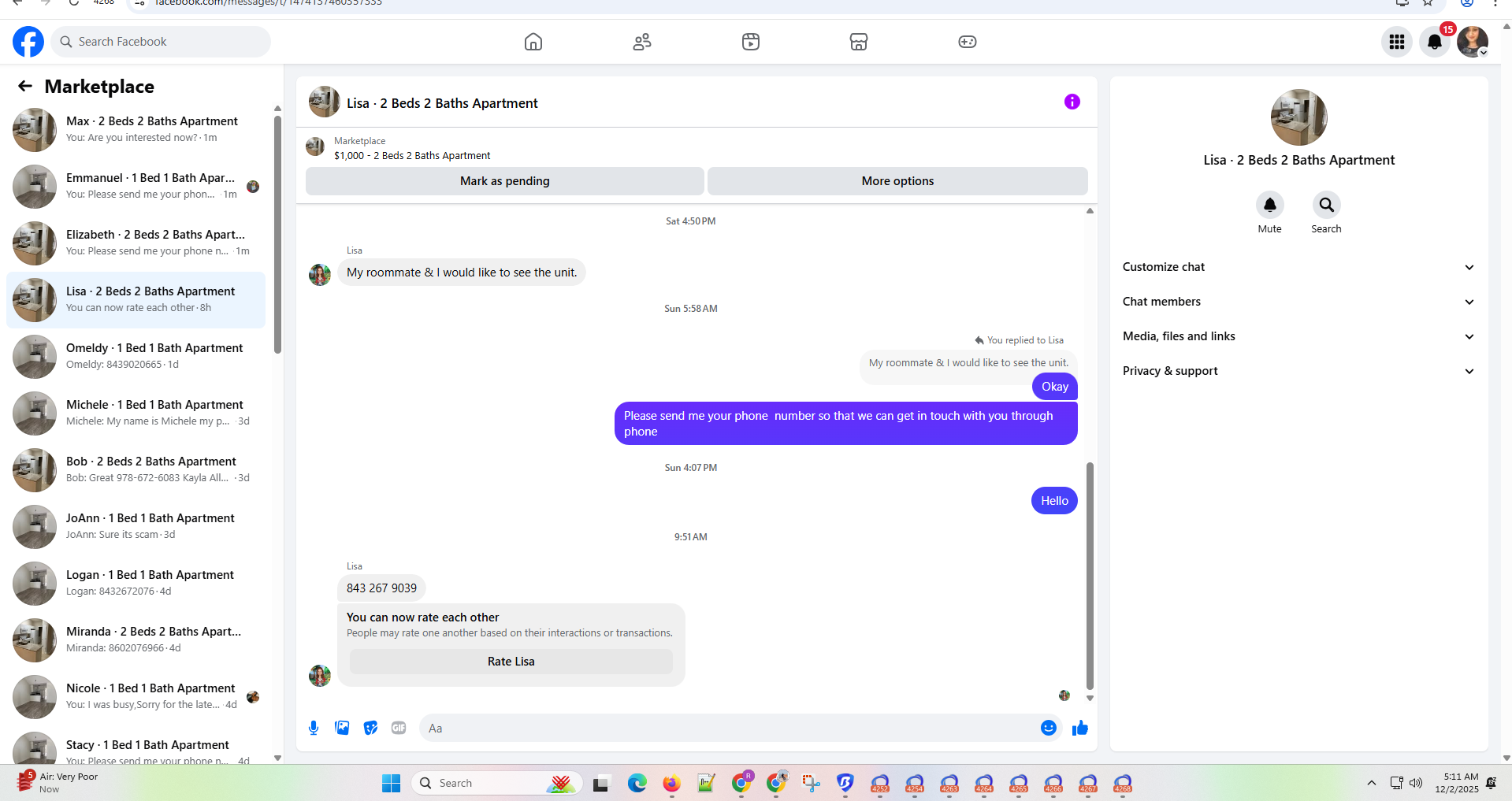Click Lisa's large profile thumbnail
Viewport: 1512px width, 801px height.
(x=1298, y=117)
